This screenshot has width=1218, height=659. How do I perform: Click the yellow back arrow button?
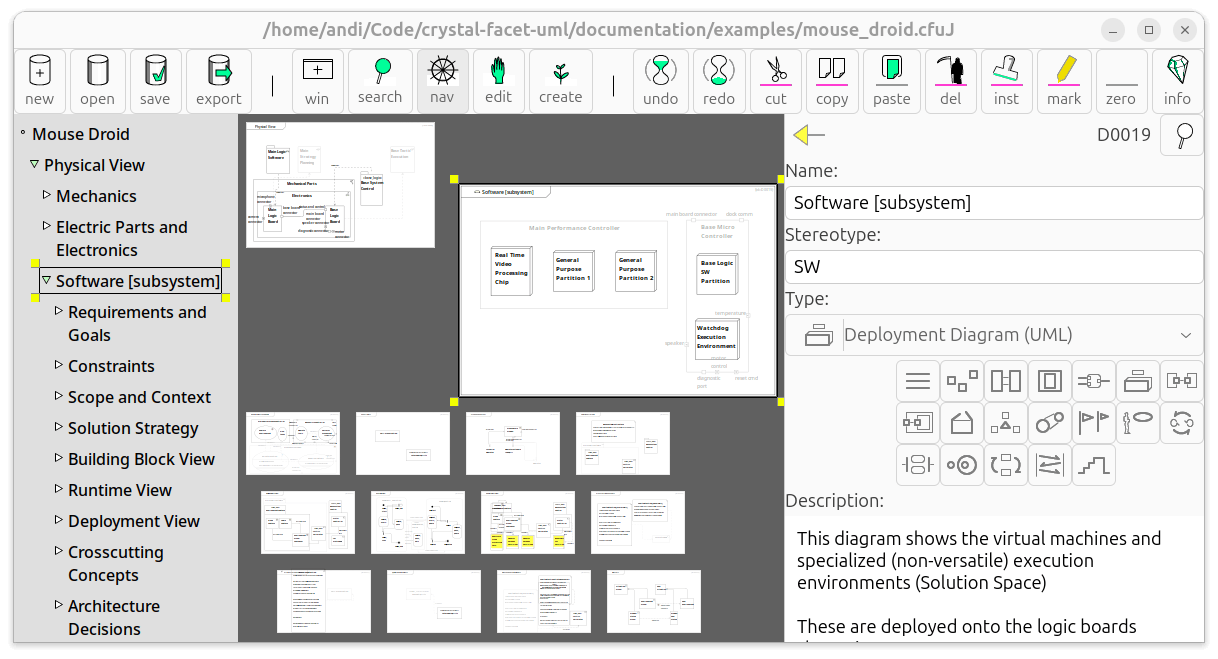(x=808, y=135)
